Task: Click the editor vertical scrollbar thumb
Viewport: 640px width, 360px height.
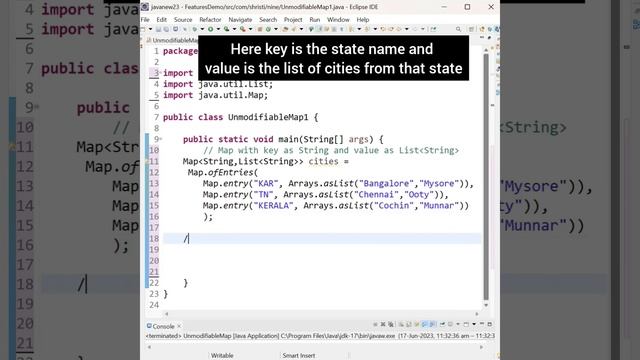Action: 486,176
